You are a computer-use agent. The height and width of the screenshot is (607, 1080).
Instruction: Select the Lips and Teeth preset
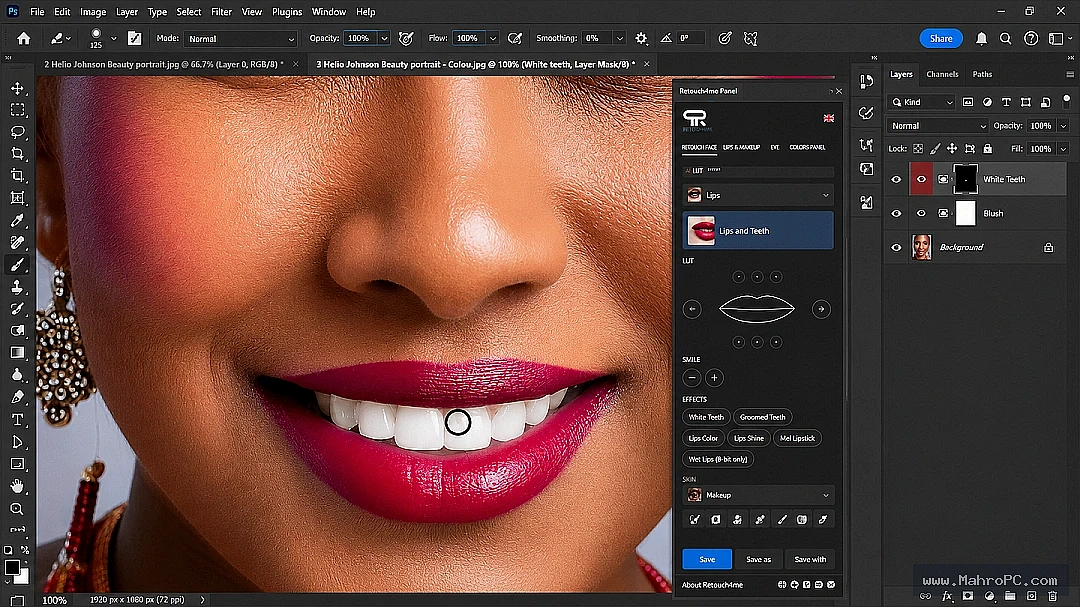pyautogui.click(x=758, y=231)
